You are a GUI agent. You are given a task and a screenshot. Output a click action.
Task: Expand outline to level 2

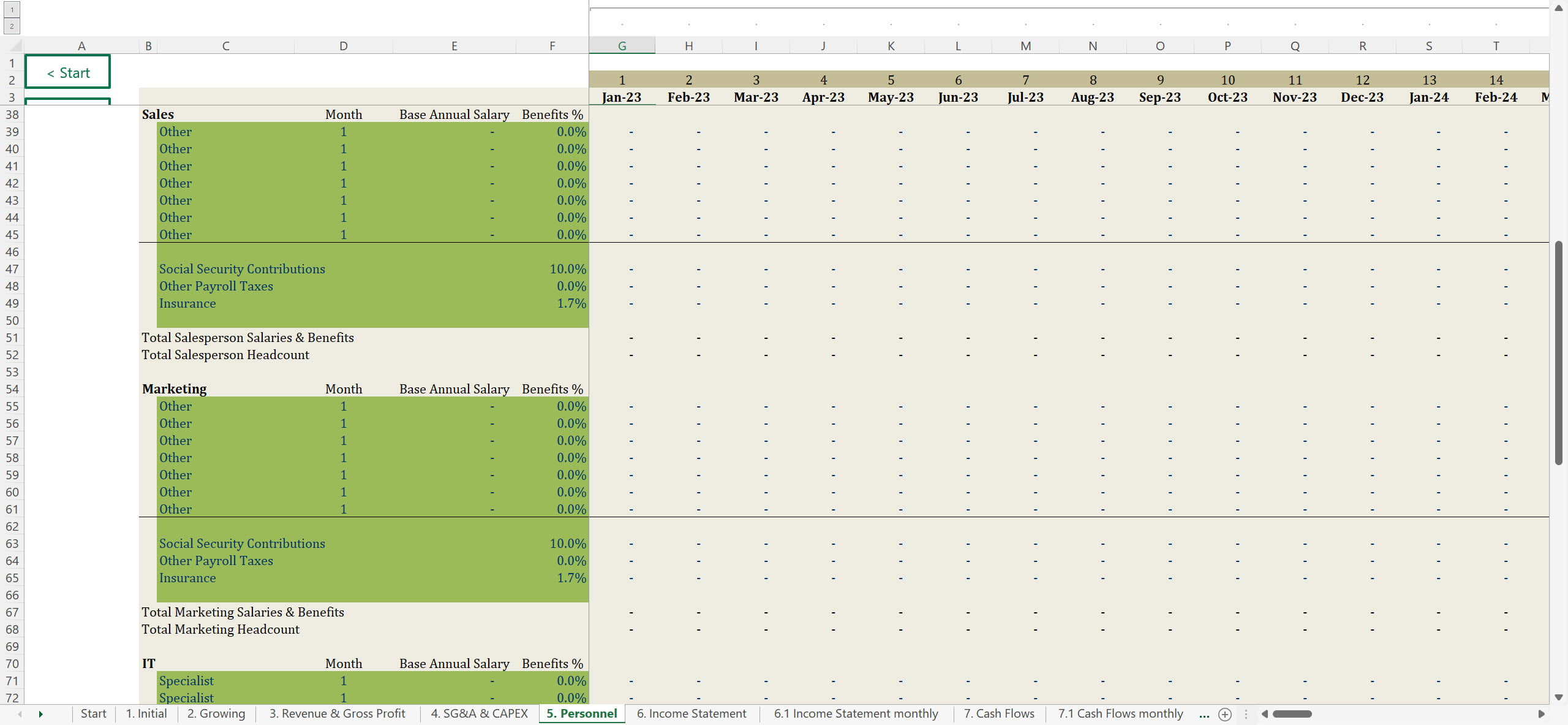(x=12, y=26)
